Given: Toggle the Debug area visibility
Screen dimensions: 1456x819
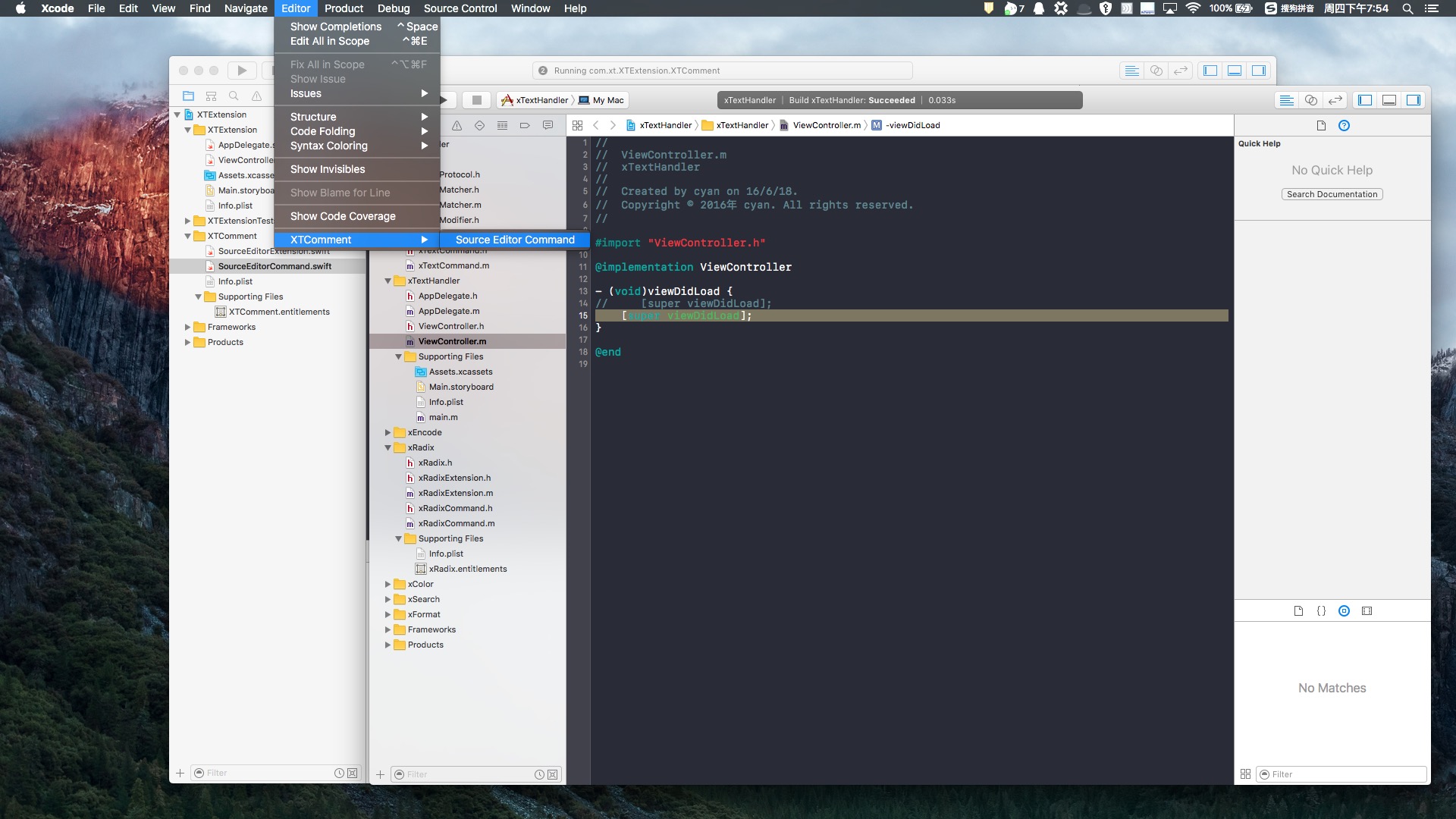Looking at the screenshot, I should (x=1389, y=100).
